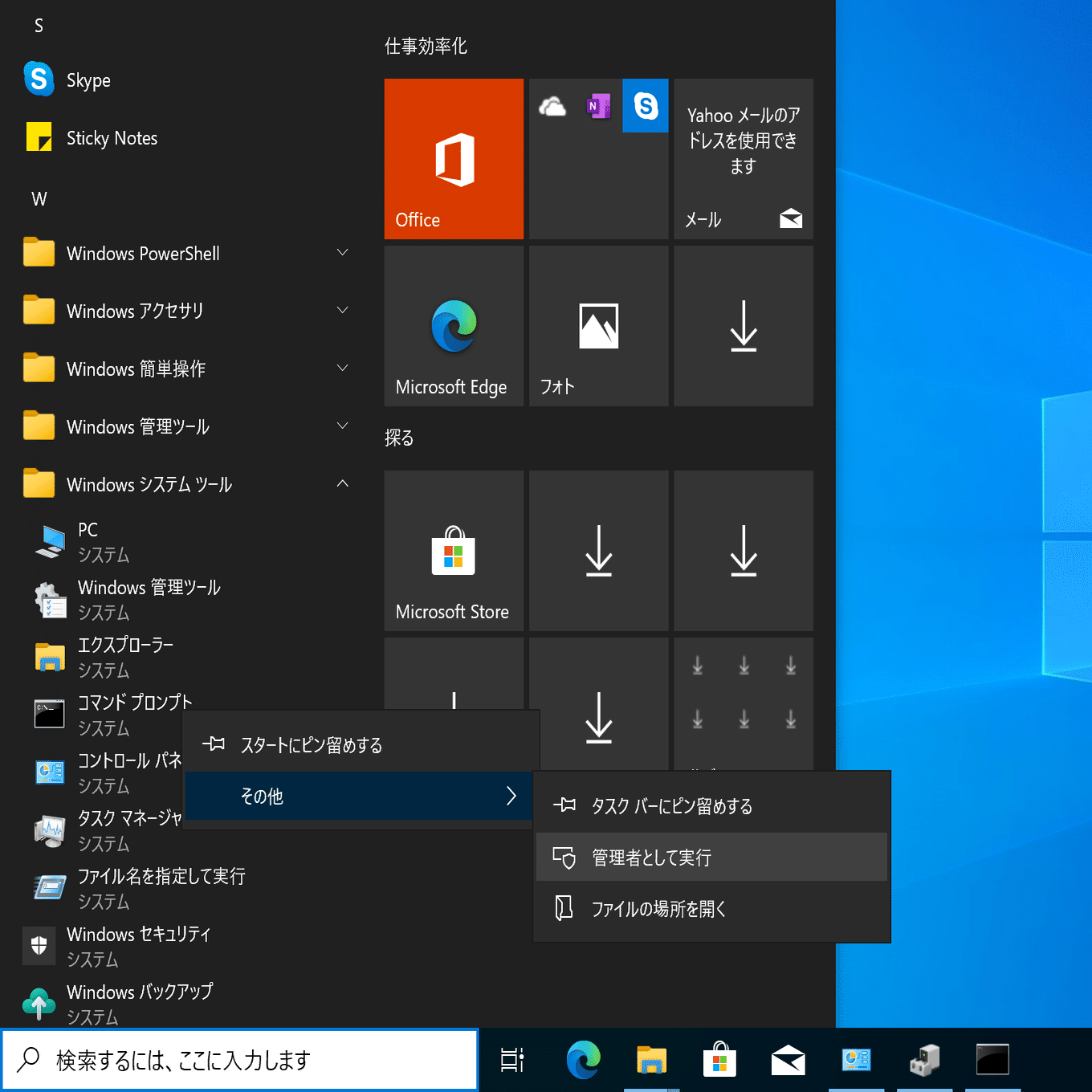Open the OneNote icon in tile folder
Image resolution: width=1092 pixels, height=1092 pixels.
coord(599,106)
